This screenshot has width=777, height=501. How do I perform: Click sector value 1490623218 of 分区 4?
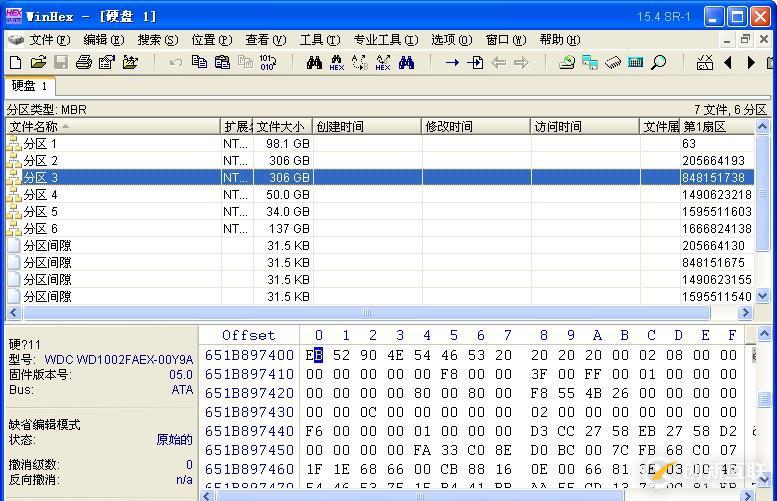(x=717, y=195)
